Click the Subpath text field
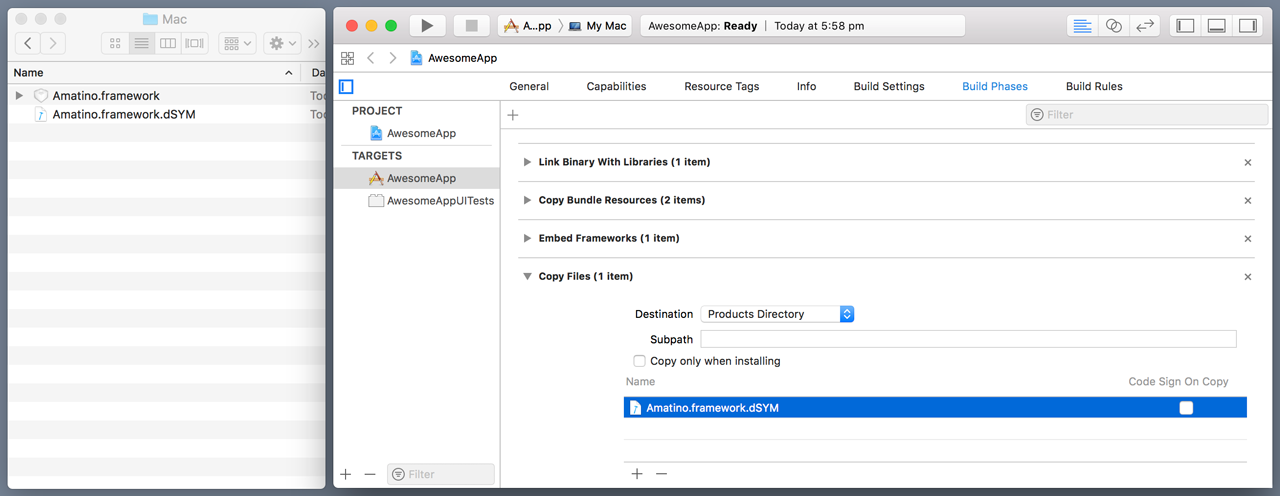 (x=969, y=339)
